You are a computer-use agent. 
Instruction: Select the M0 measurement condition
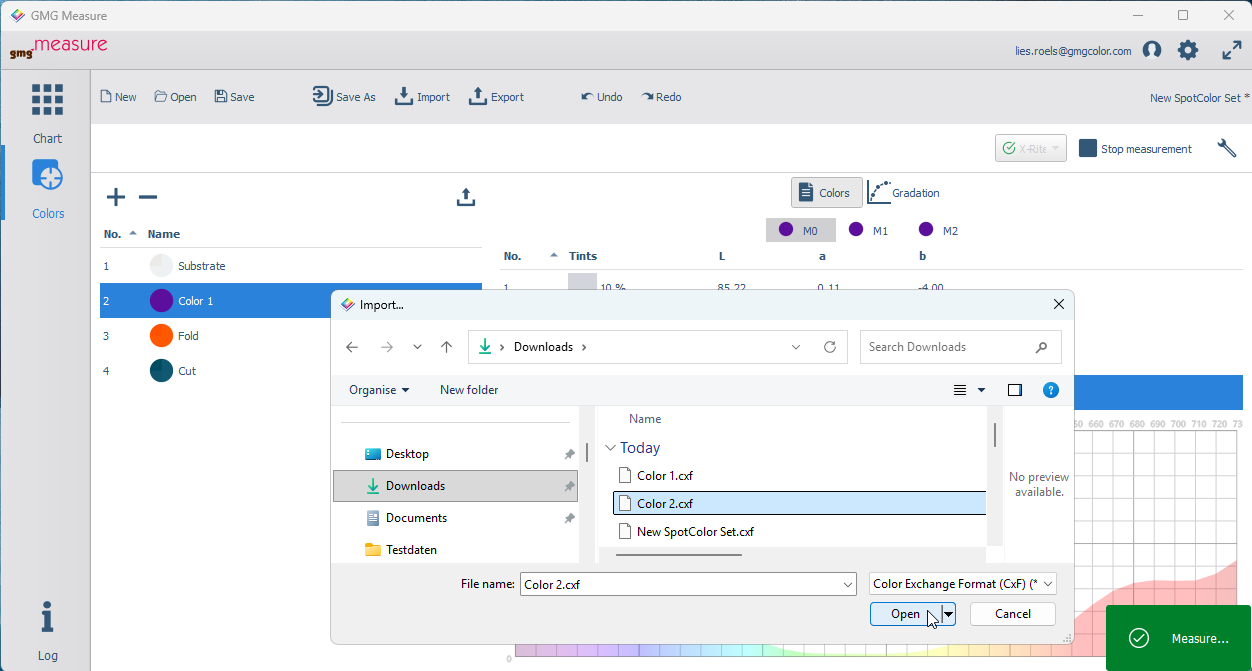799,230
